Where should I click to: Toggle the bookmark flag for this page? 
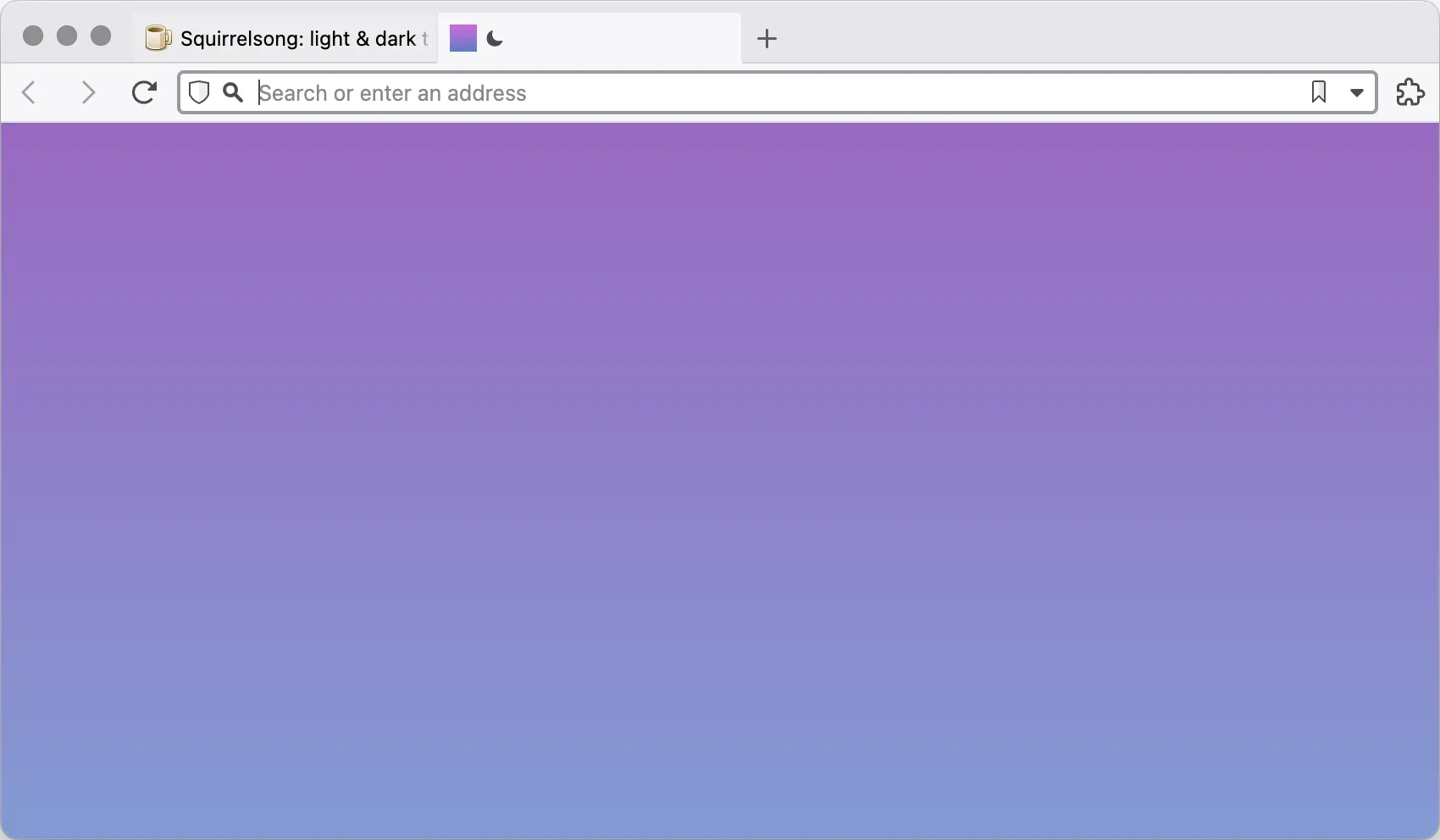(x=1319, y=92)
